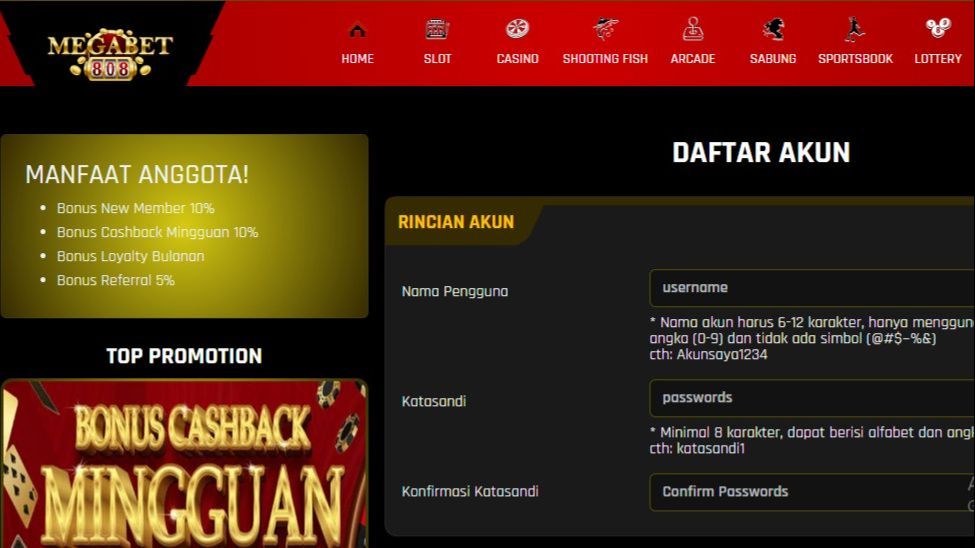Go to CASINO menu label

(517, 58)
